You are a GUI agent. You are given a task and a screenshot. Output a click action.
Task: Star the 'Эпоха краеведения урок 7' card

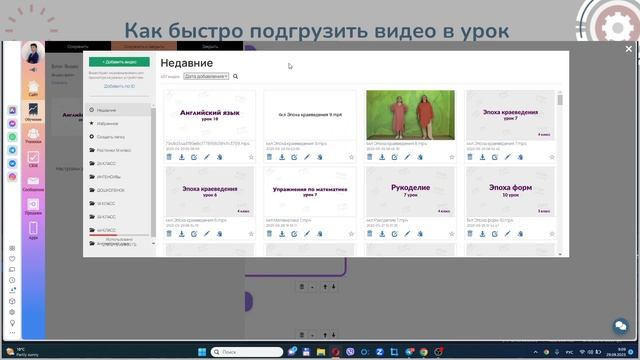552,157
